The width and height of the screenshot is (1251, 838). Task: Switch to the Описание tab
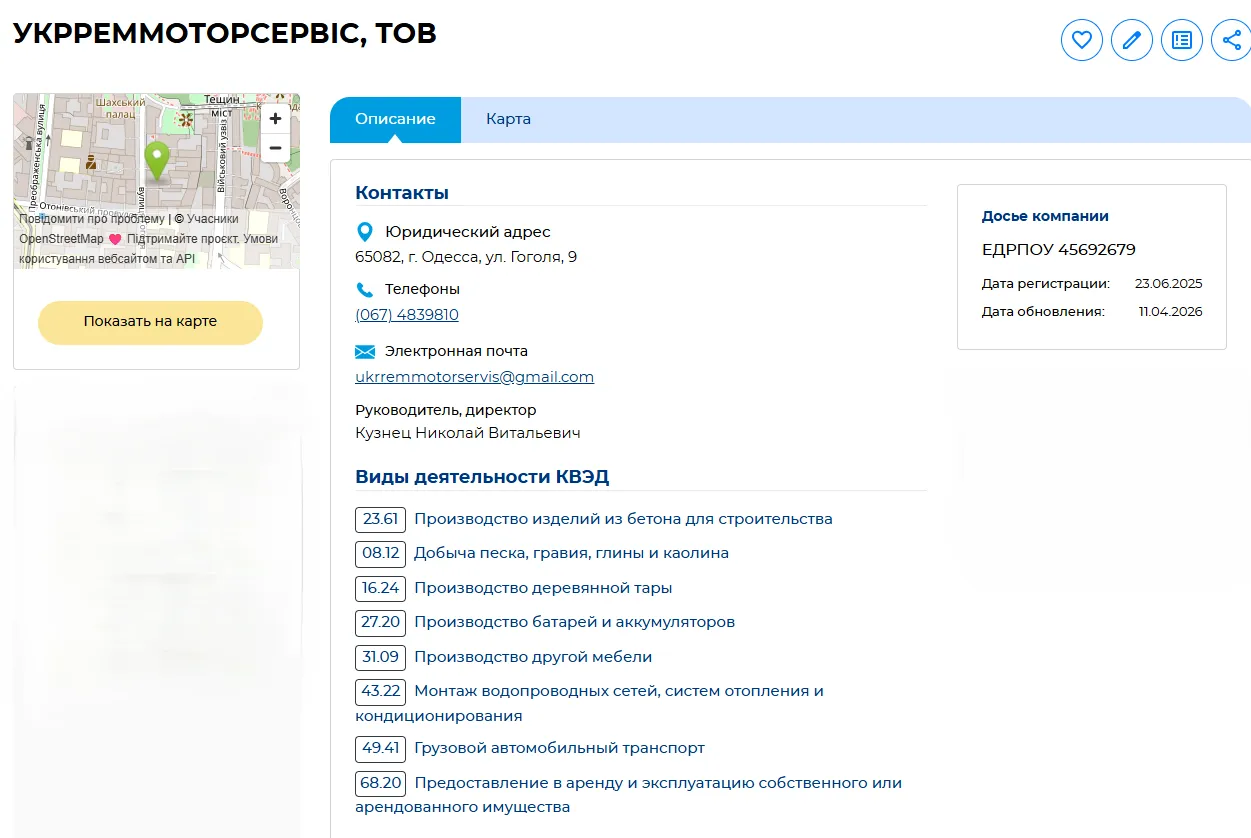tap(395, 119)
